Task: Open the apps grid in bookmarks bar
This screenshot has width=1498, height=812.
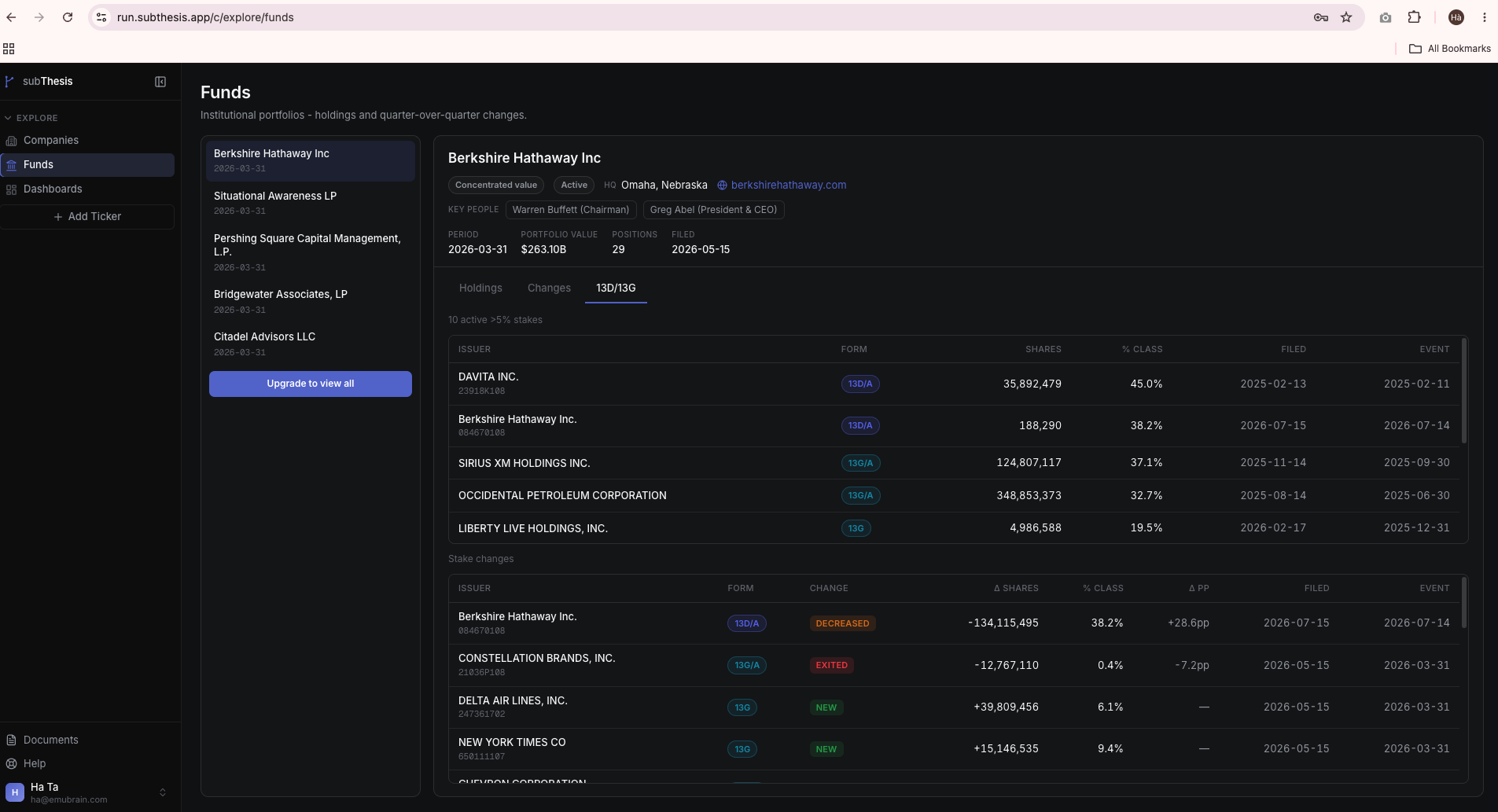Action: pyautogui.click(x=9, y=49)
